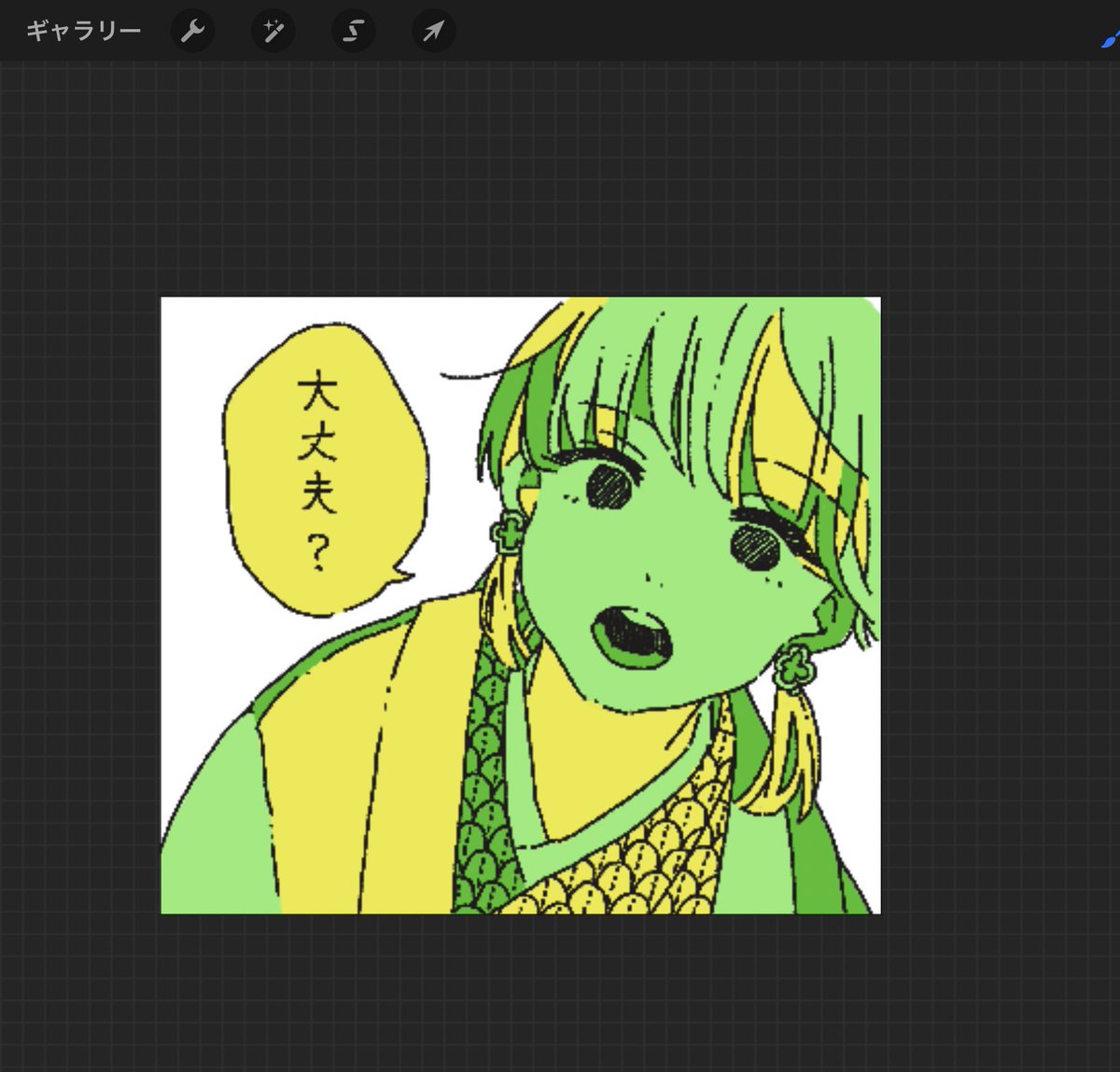Select the Transform arrow tool
This screenshot has width=1120, height=1072.
tap(433, 32)
